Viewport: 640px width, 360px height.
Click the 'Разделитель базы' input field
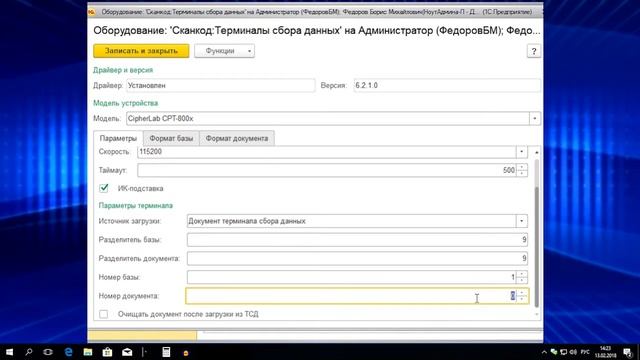(357, 240)
